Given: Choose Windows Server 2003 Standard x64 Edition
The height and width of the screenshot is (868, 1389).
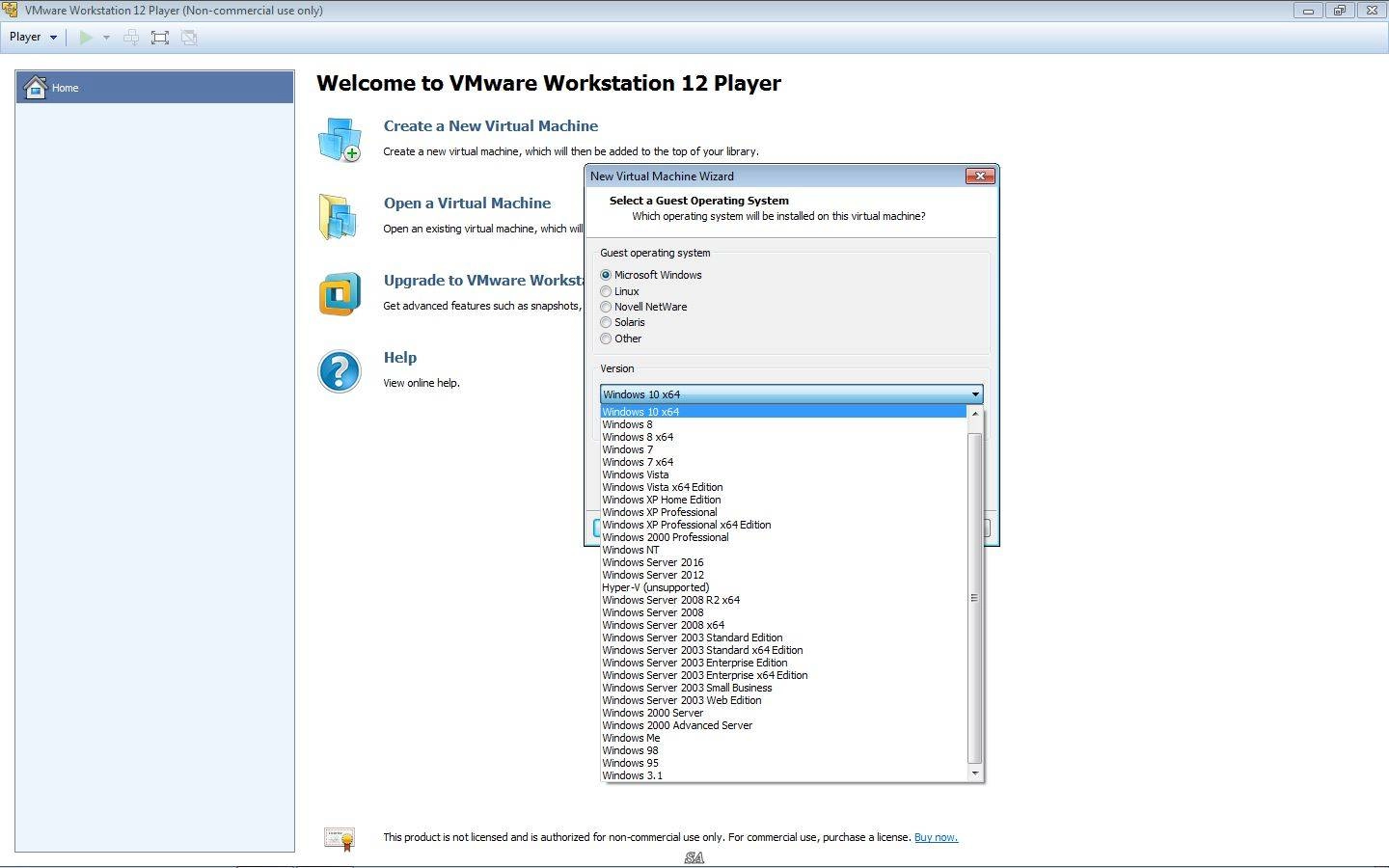Looking at the screenshot, I should coord(783,650).
